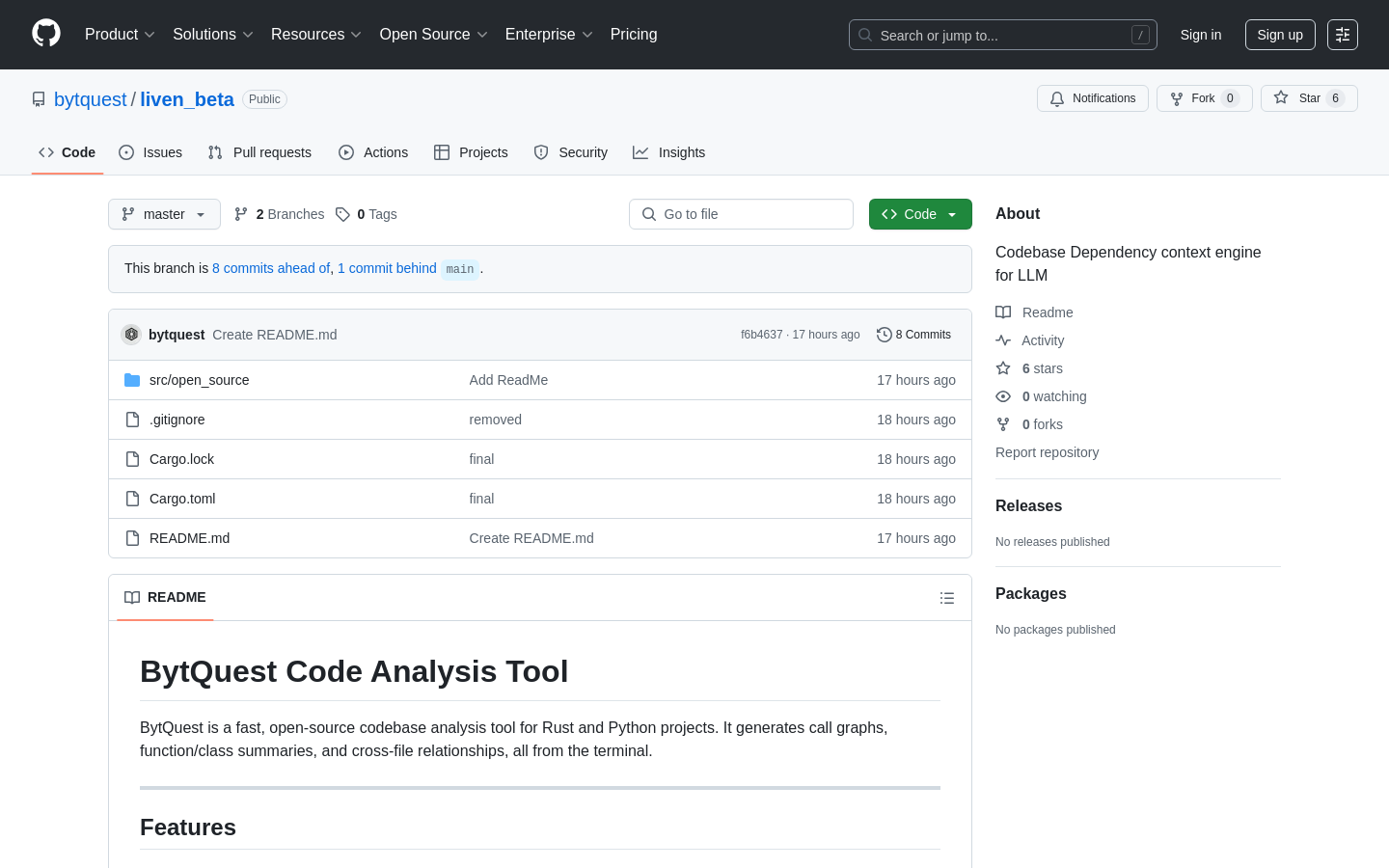
Task: Click the tag icon next to 0 Tags
Action: (342, 214)
